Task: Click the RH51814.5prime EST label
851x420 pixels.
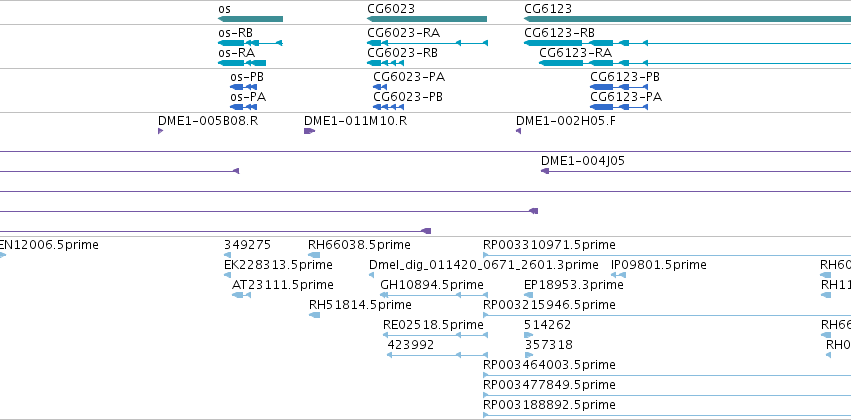Action: coord(360,305)
